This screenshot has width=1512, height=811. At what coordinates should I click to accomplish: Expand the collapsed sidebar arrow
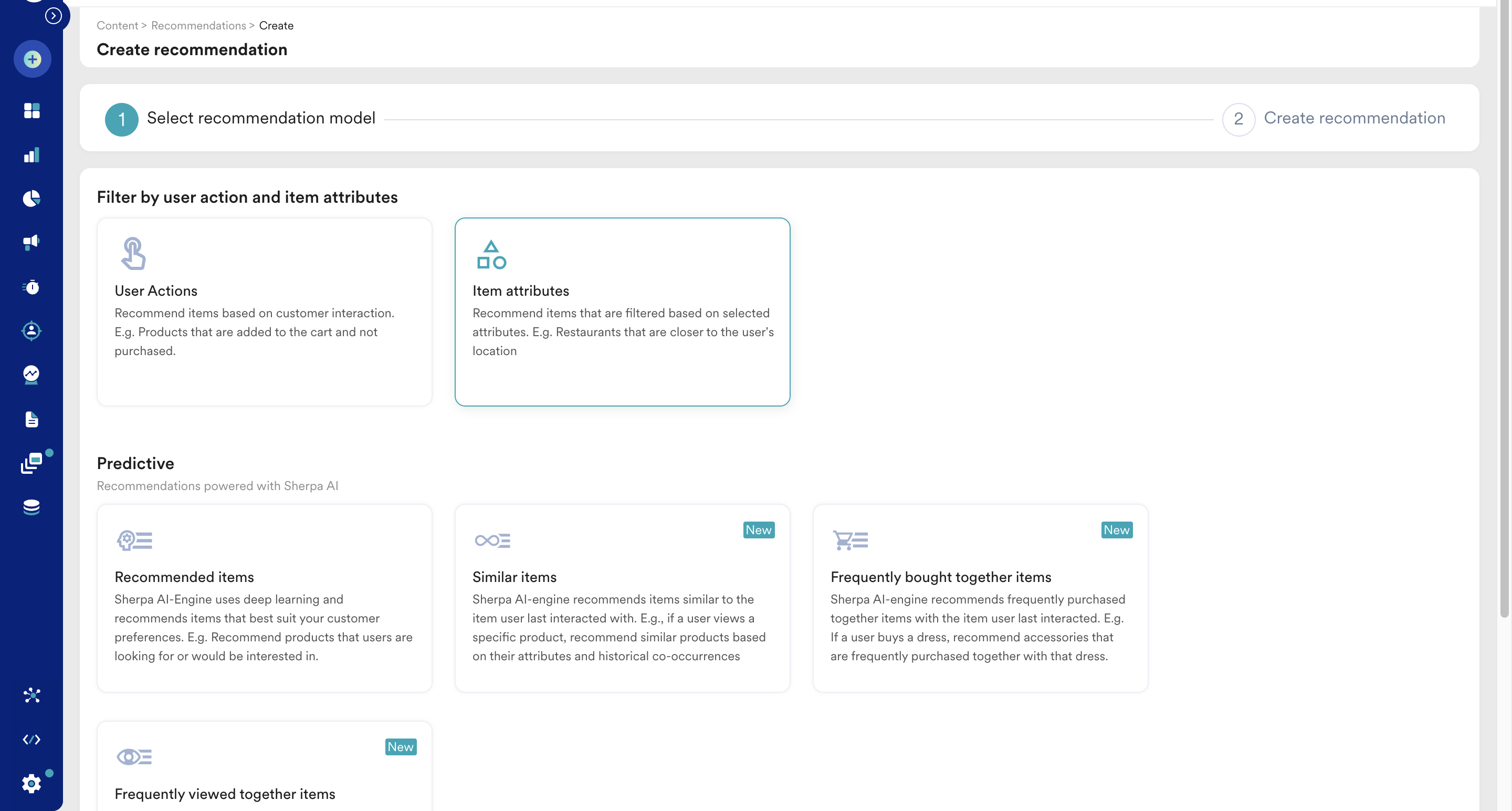coord(54,16)
